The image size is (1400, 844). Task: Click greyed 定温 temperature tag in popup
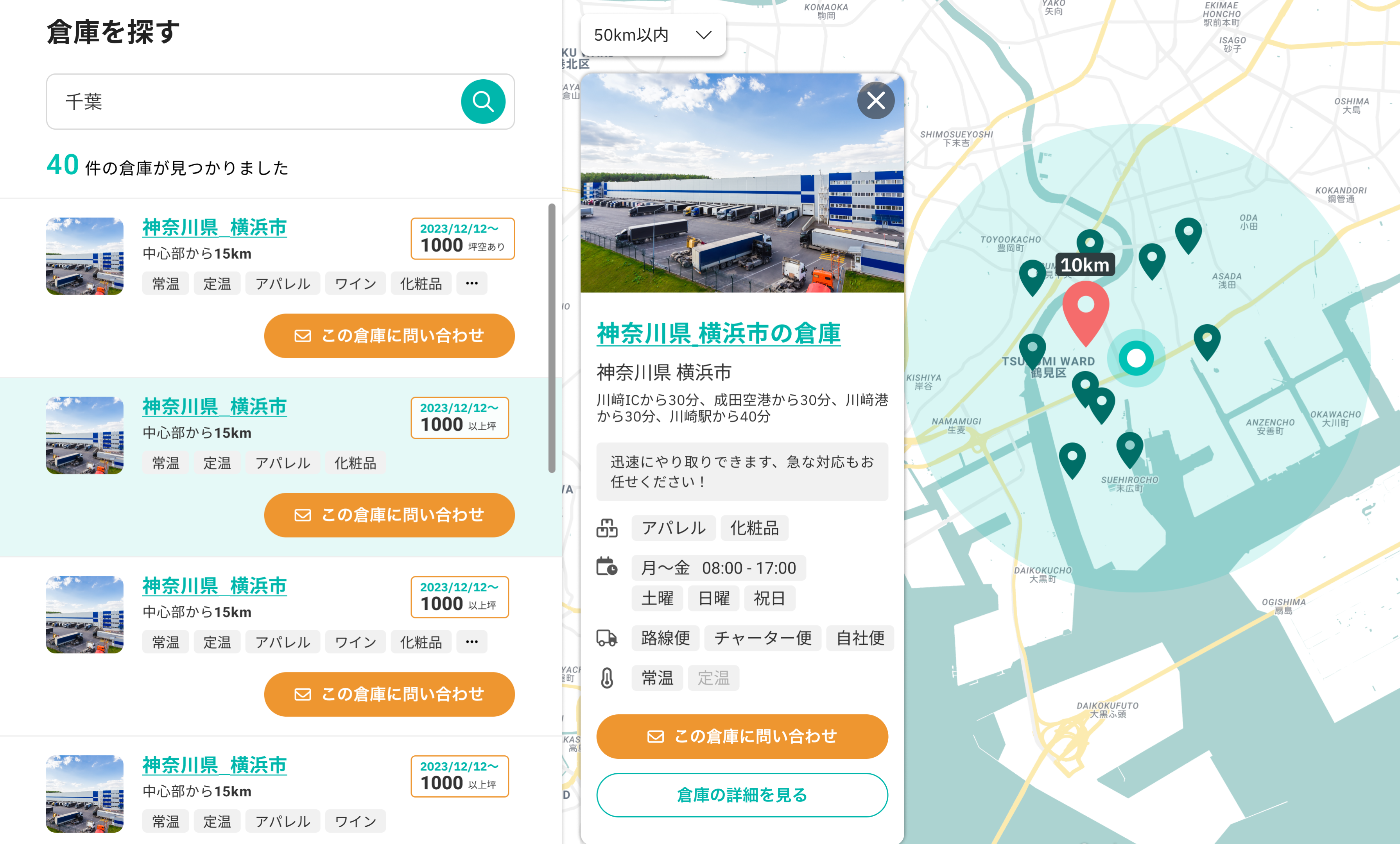coord(713,678)
